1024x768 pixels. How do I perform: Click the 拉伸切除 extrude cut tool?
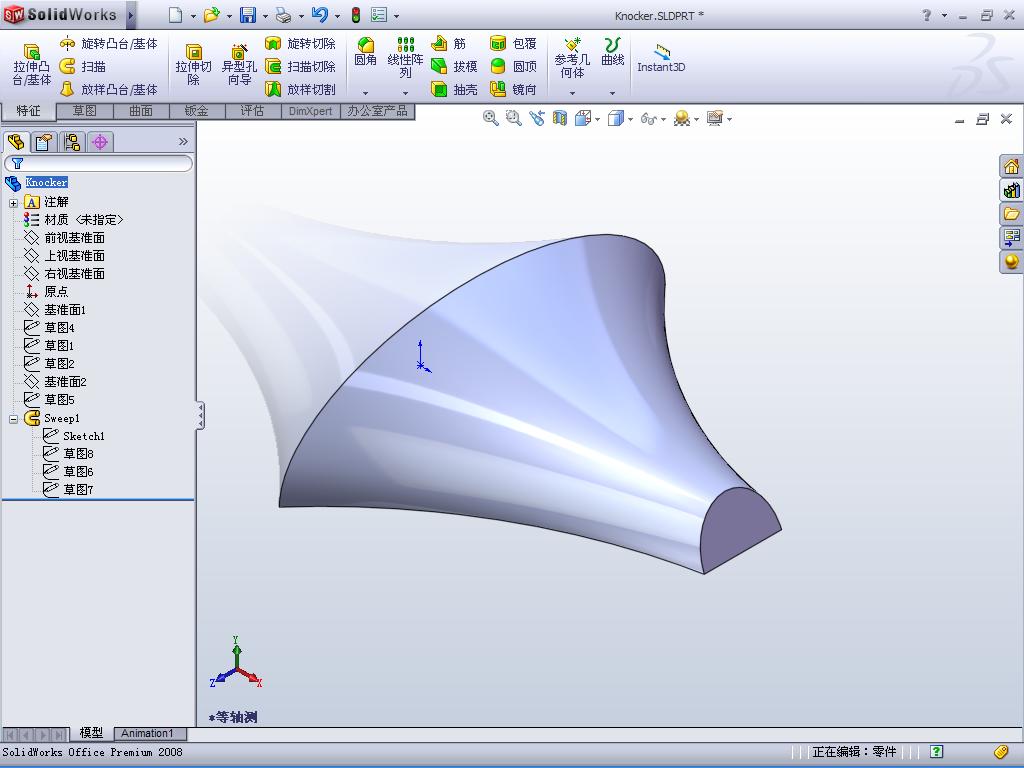click(x=193, y=65)
